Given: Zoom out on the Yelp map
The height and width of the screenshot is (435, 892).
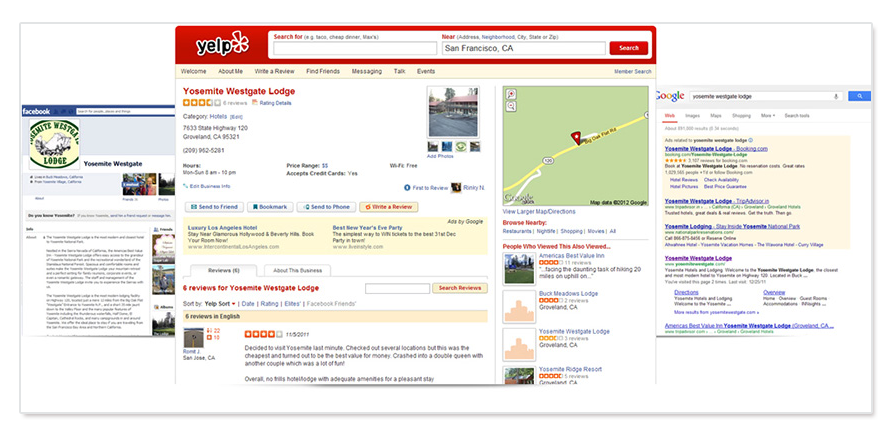Looking at the screenshot, I should click(x=511, y=106).
